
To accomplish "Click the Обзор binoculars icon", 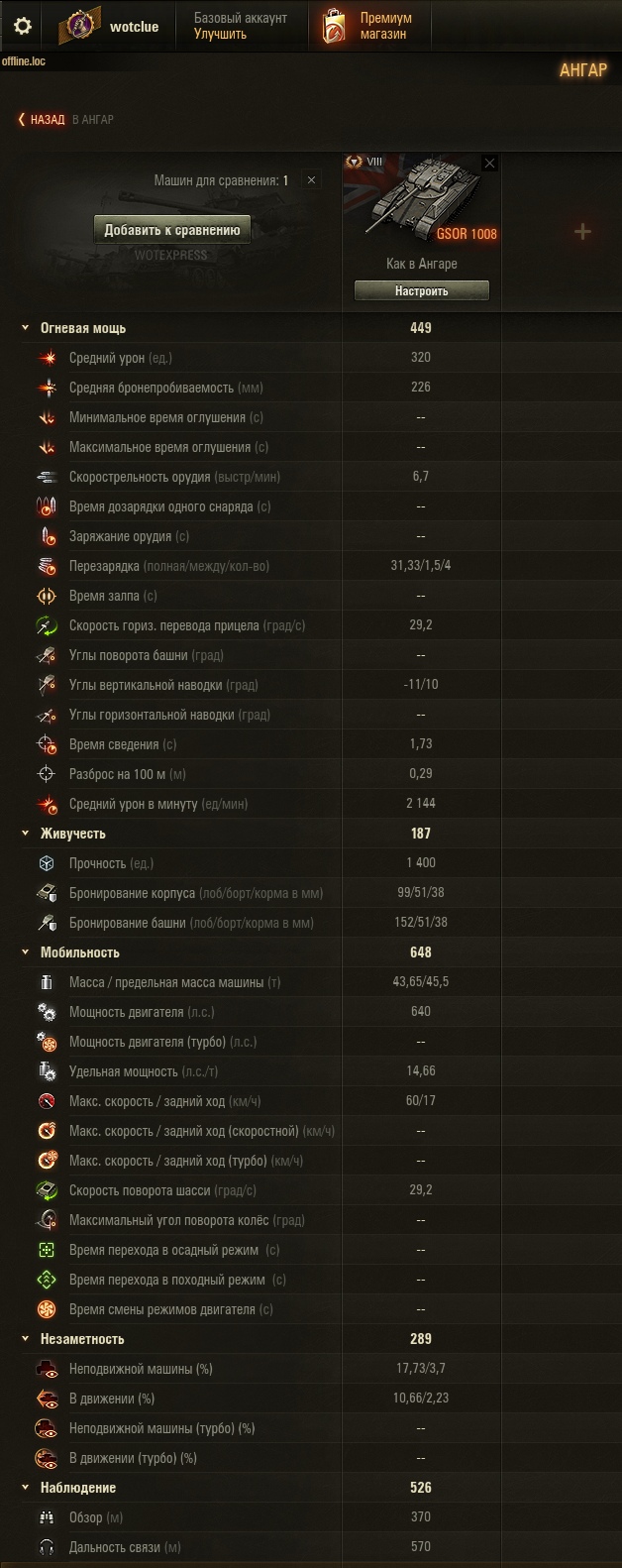I will tap(47, 1517).
